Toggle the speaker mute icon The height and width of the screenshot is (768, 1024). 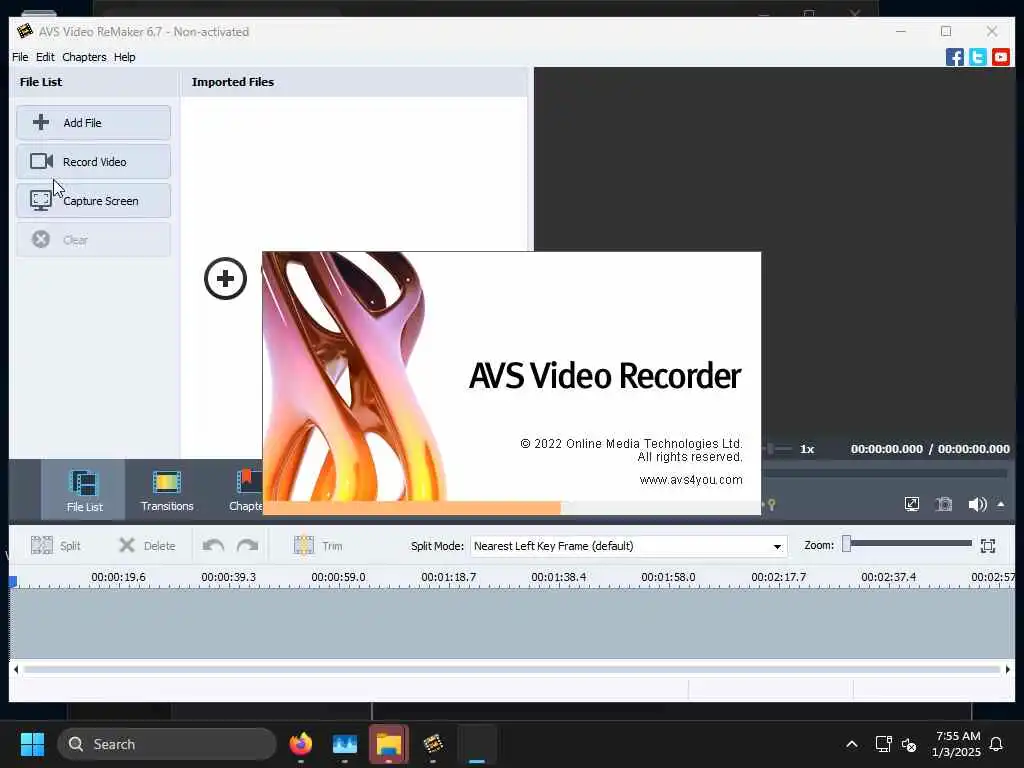(x=977, y=504)
